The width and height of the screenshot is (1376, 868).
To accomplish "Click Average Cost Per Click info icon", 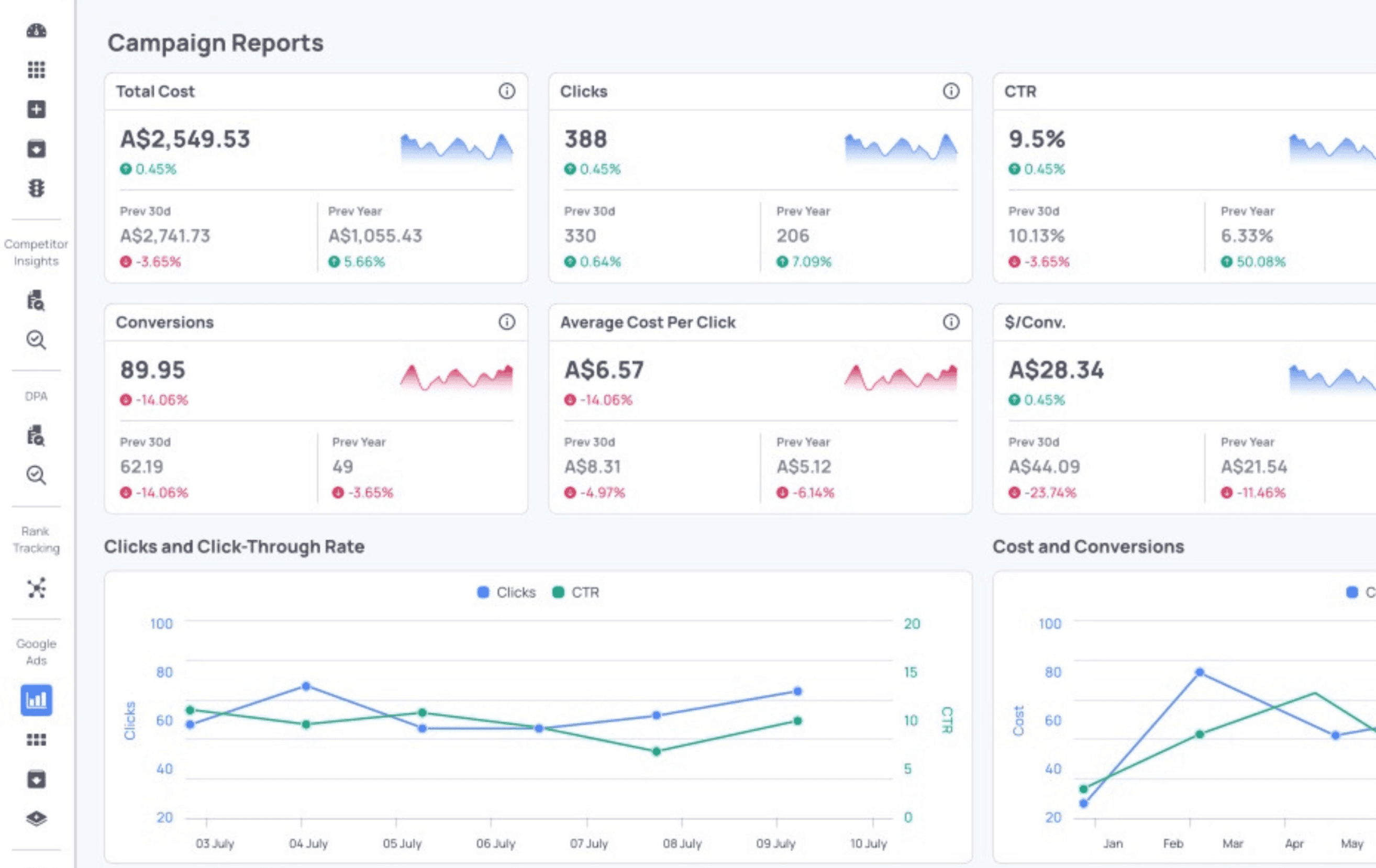I will (950, 322).
